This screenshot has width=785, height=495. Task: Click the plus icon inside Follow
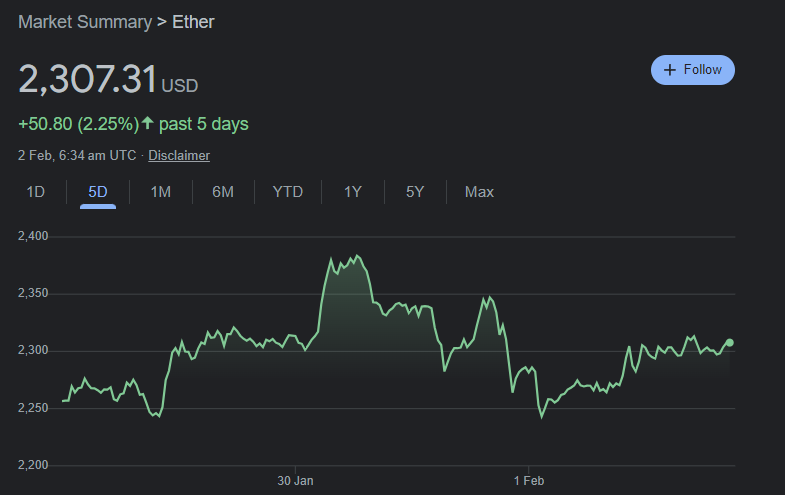click(670, 70)
